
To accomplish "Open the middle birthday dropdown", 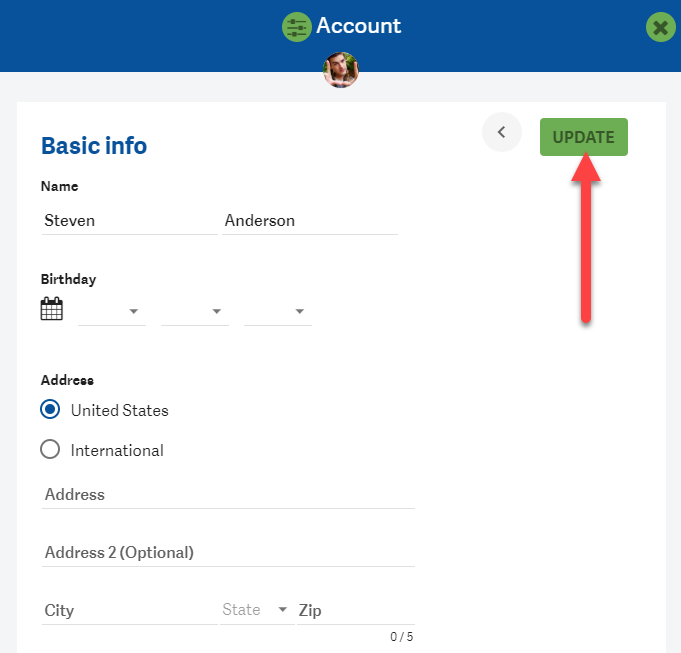I will [x=195, y=311].
